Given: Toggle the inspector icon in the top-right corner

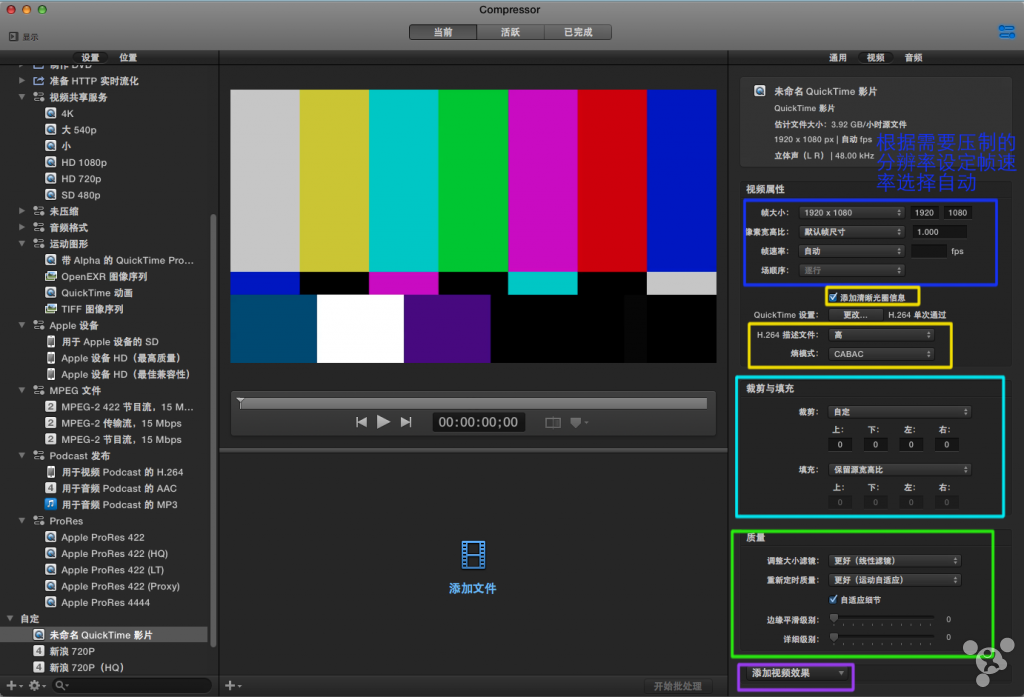Looking at the screenshot, I should pos(1006,32).
